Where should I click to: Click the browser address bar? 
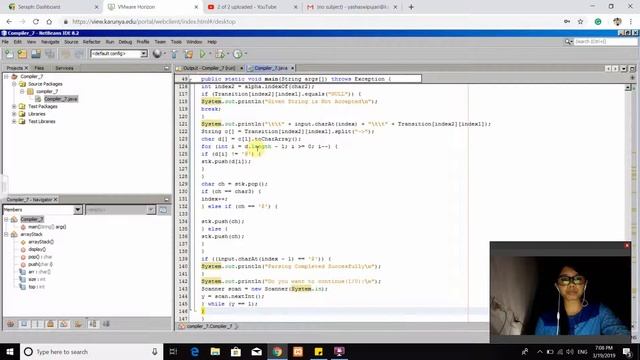point(310,21)
